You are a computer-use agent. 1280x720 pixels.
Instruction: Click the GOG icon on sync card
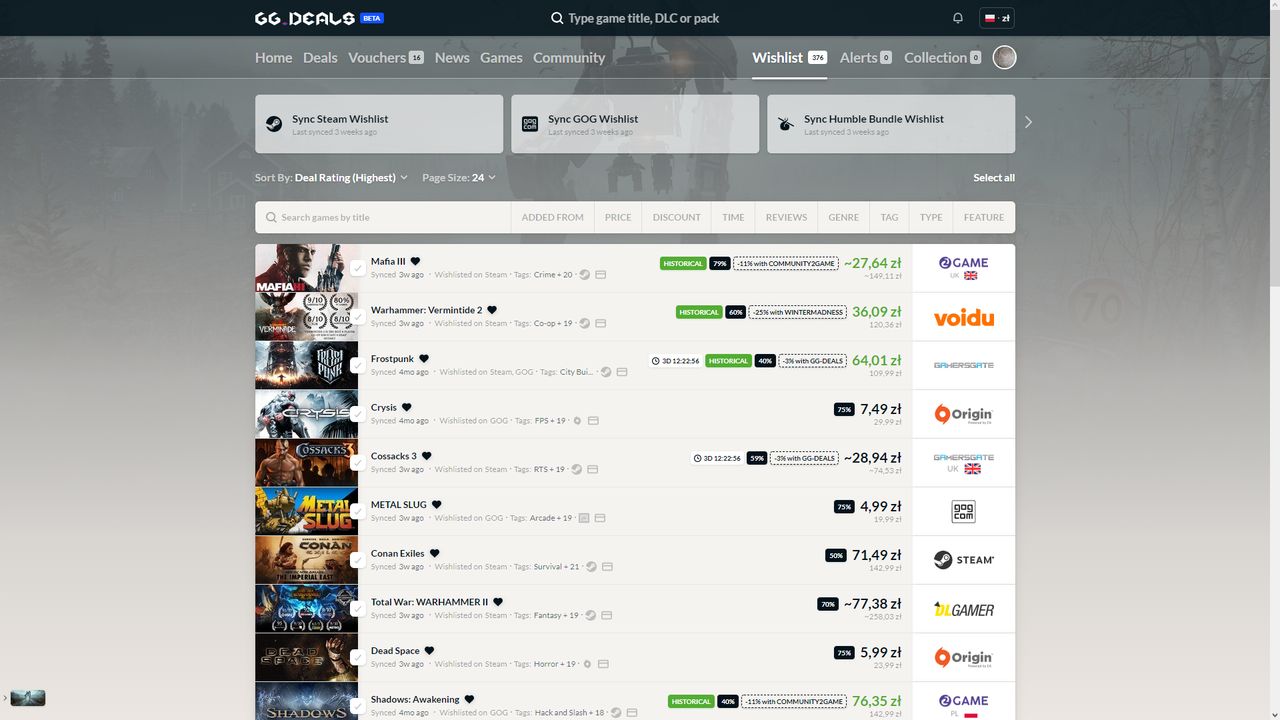click(530, 124)
